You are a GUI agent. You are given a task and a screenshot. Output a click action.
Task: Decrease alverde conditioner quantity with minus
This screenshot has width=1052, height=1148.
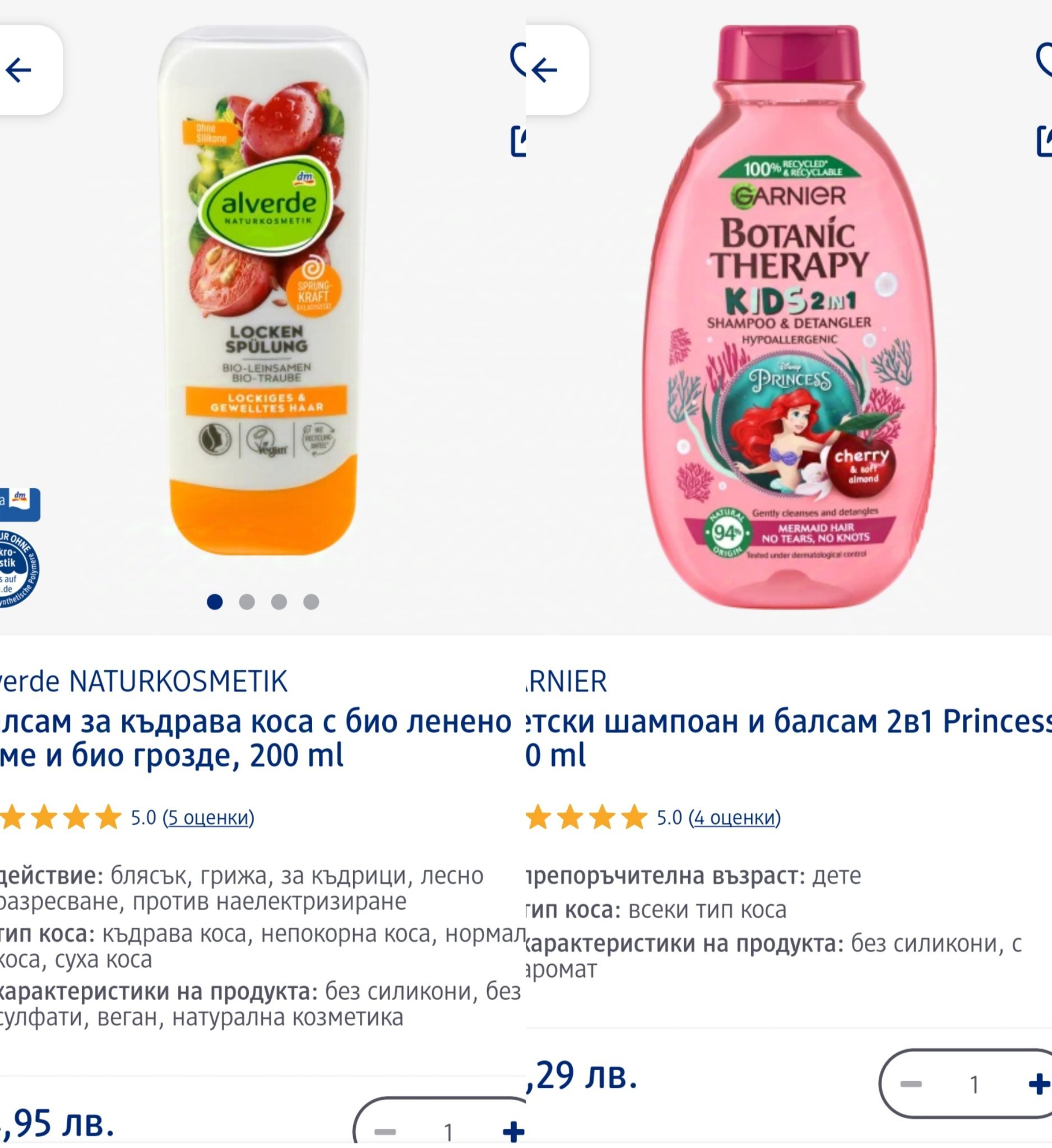pos(385,1132)
